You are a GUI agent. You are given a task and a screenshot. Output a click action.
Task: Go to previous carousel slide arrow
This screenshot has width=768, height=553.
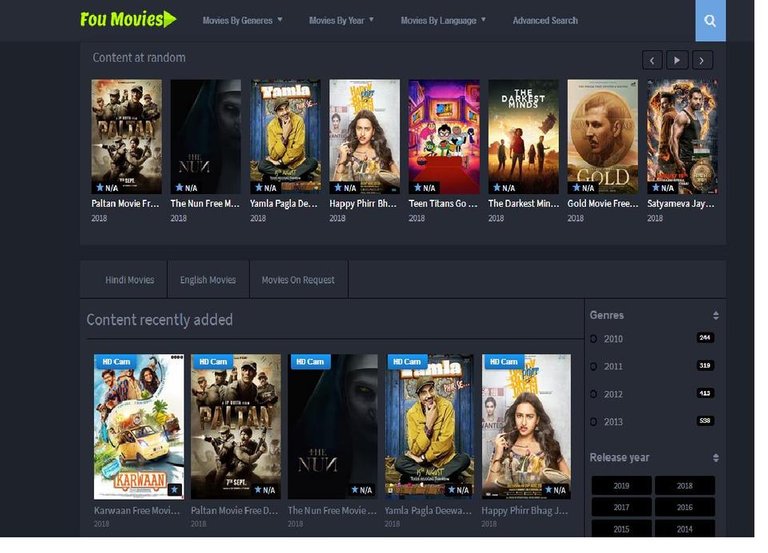tap(652, 60)
